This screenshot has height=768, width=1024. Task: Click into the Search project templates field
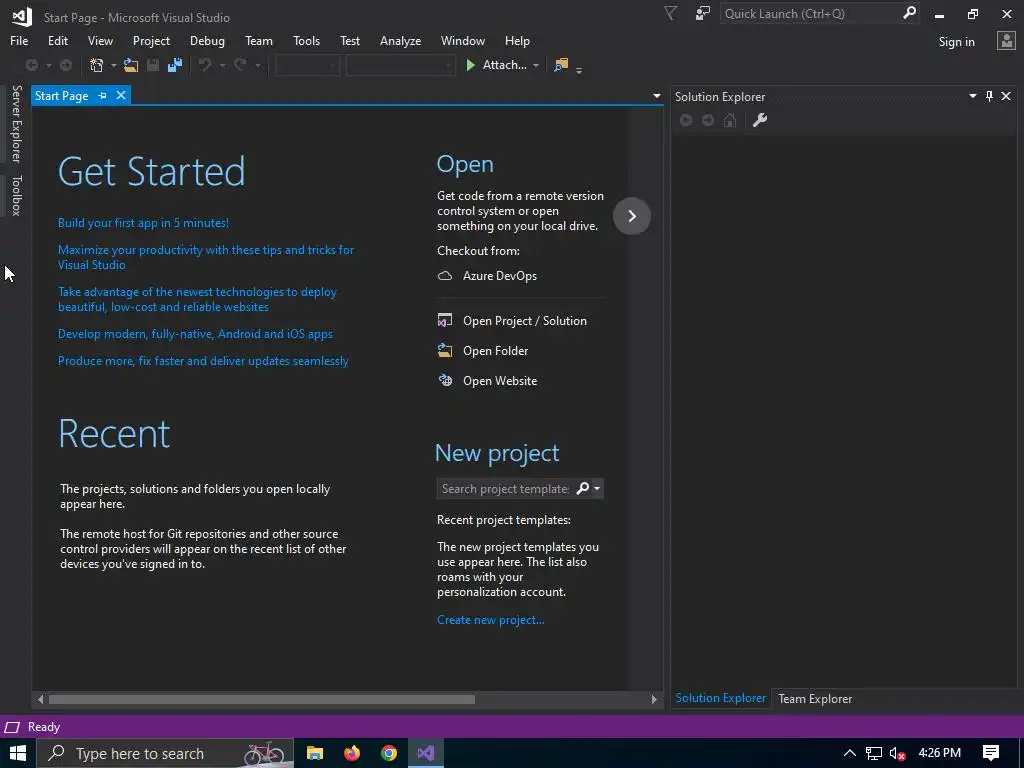coord(505,488)
